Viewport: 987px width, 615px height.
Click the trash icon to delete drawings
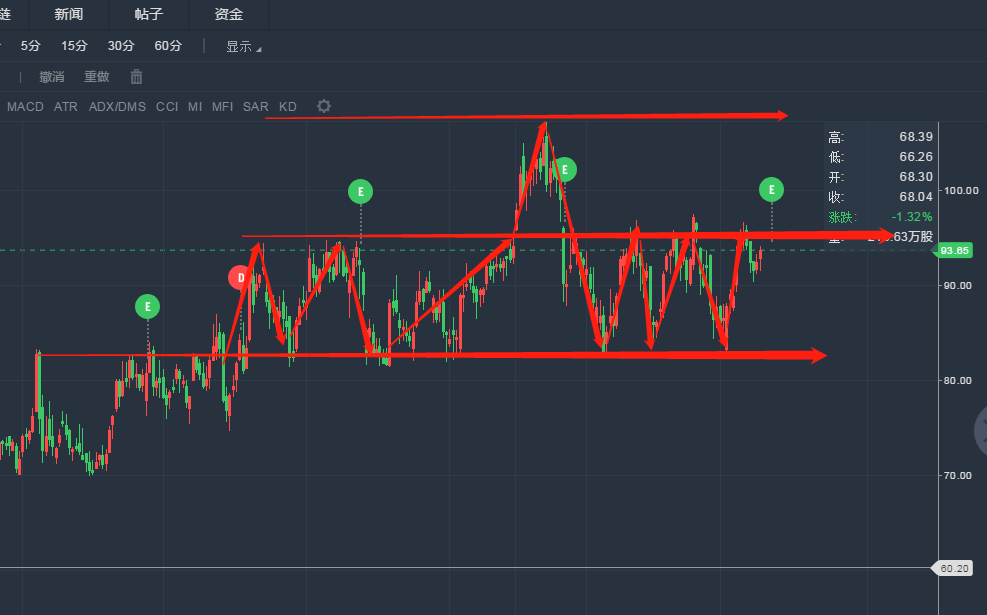(137, 77)
